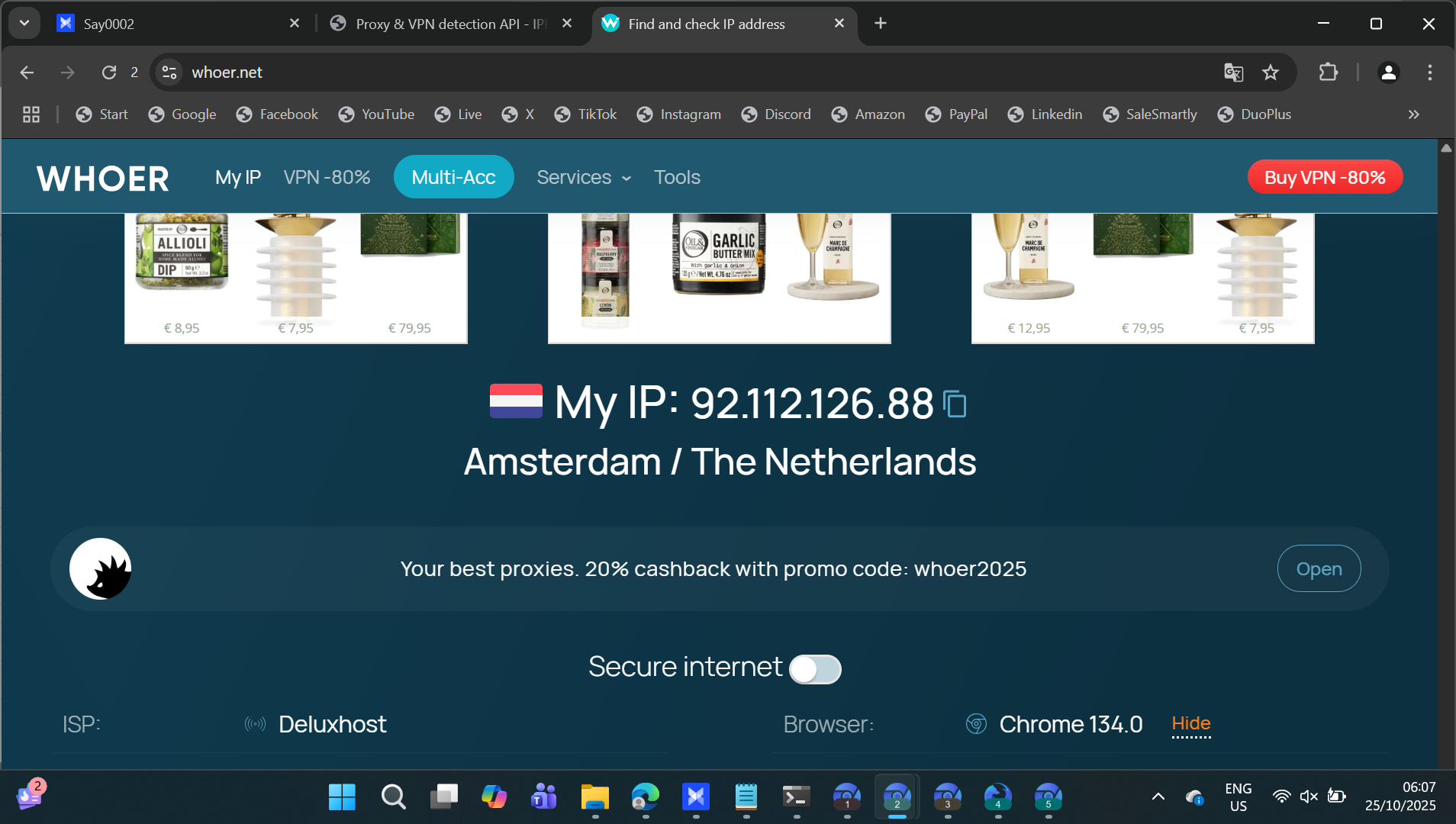Copy the IP address with the copy icon
Viewport: 1456px width, 824px height.
point(955,404)
